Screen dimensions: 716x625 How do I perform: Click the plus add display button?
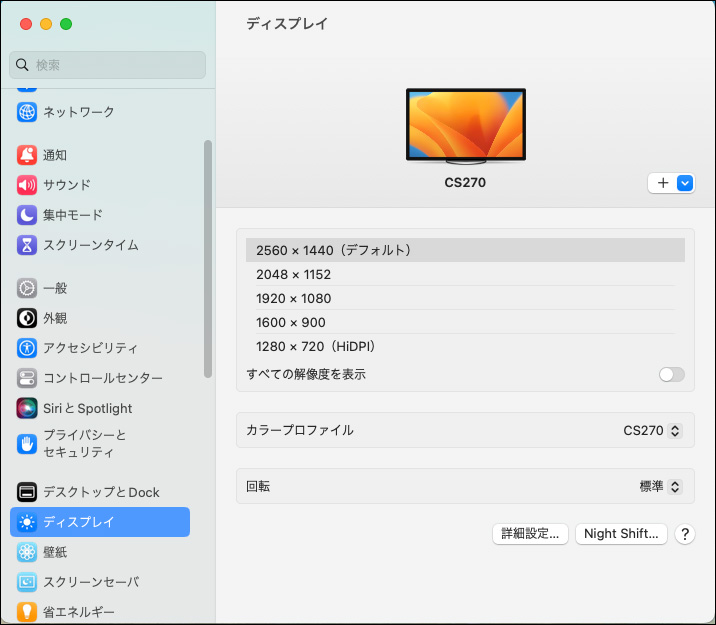(663, 183)
